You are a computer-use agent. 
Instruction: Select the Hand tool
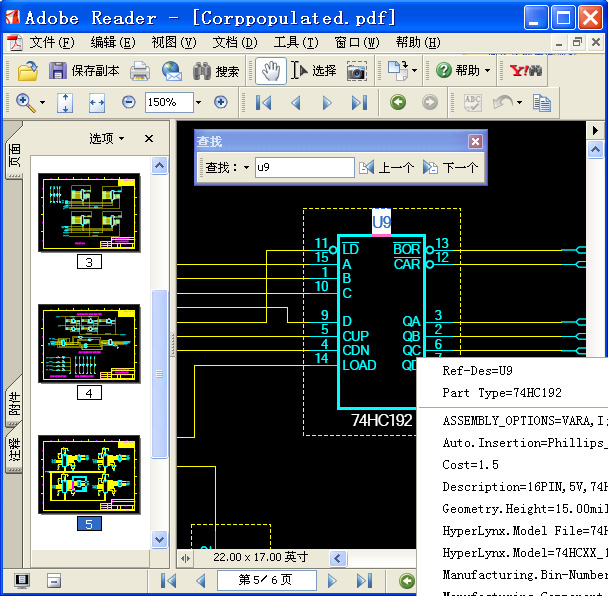tap(269, 71)
